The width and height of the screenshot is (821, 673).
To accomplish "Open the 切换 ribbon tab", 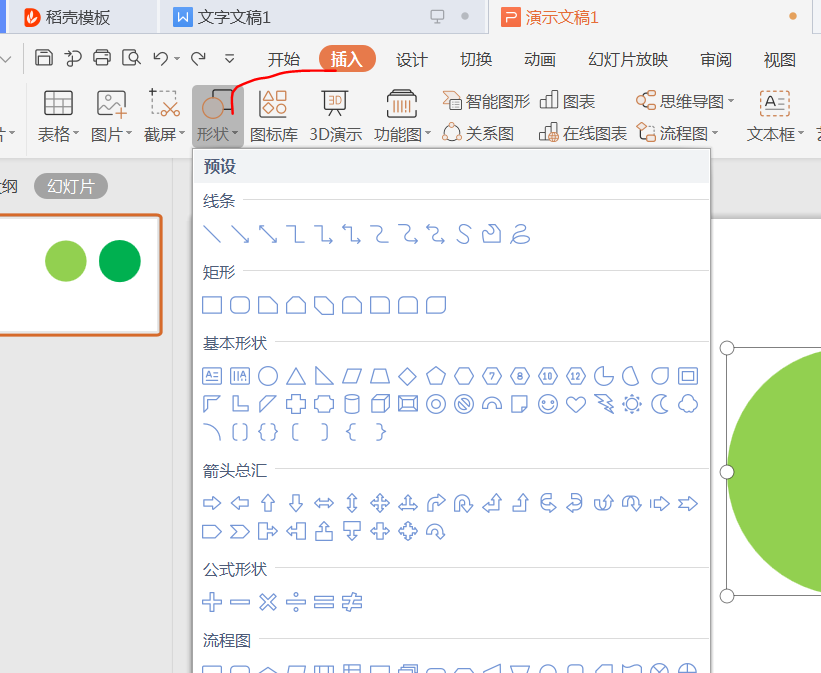I will [x=476, y=59].
